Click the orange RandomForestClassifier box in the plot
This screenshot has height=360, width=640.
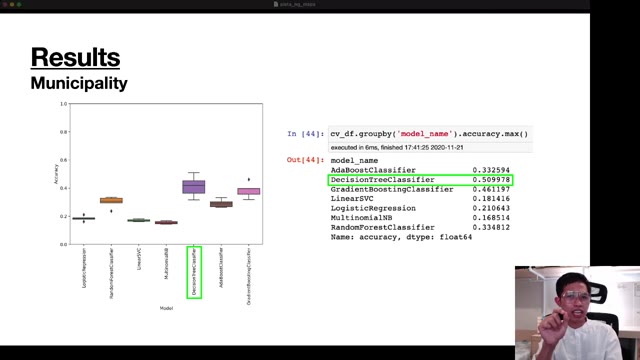coord(111,200)
